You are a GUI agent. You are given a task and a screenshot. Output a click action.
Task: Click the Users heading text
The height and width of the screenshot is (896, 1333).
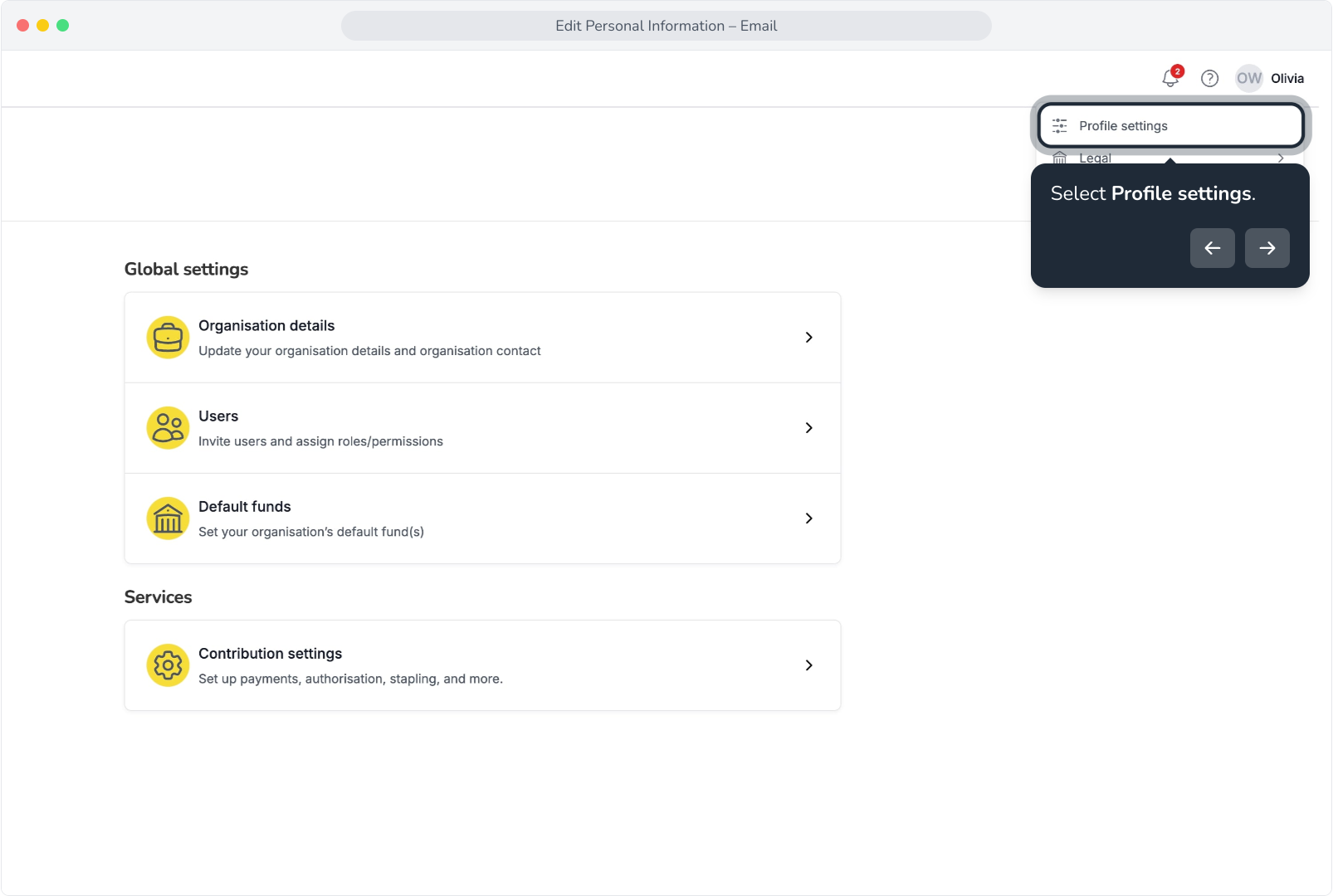click(218, 416)
